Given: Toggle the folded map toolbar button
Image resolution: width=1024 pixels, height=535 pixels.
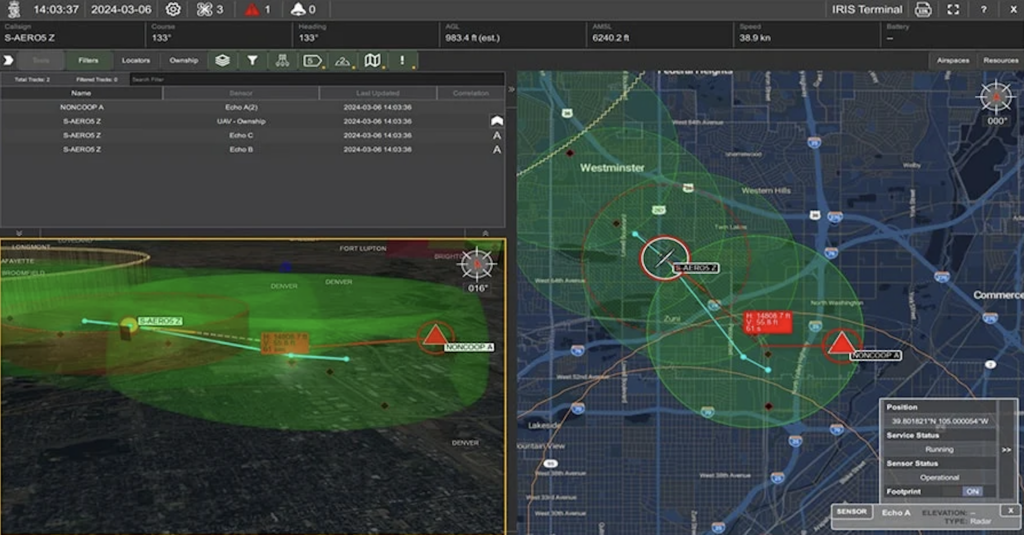Looking at the screenshot, I should coord(372,61).
